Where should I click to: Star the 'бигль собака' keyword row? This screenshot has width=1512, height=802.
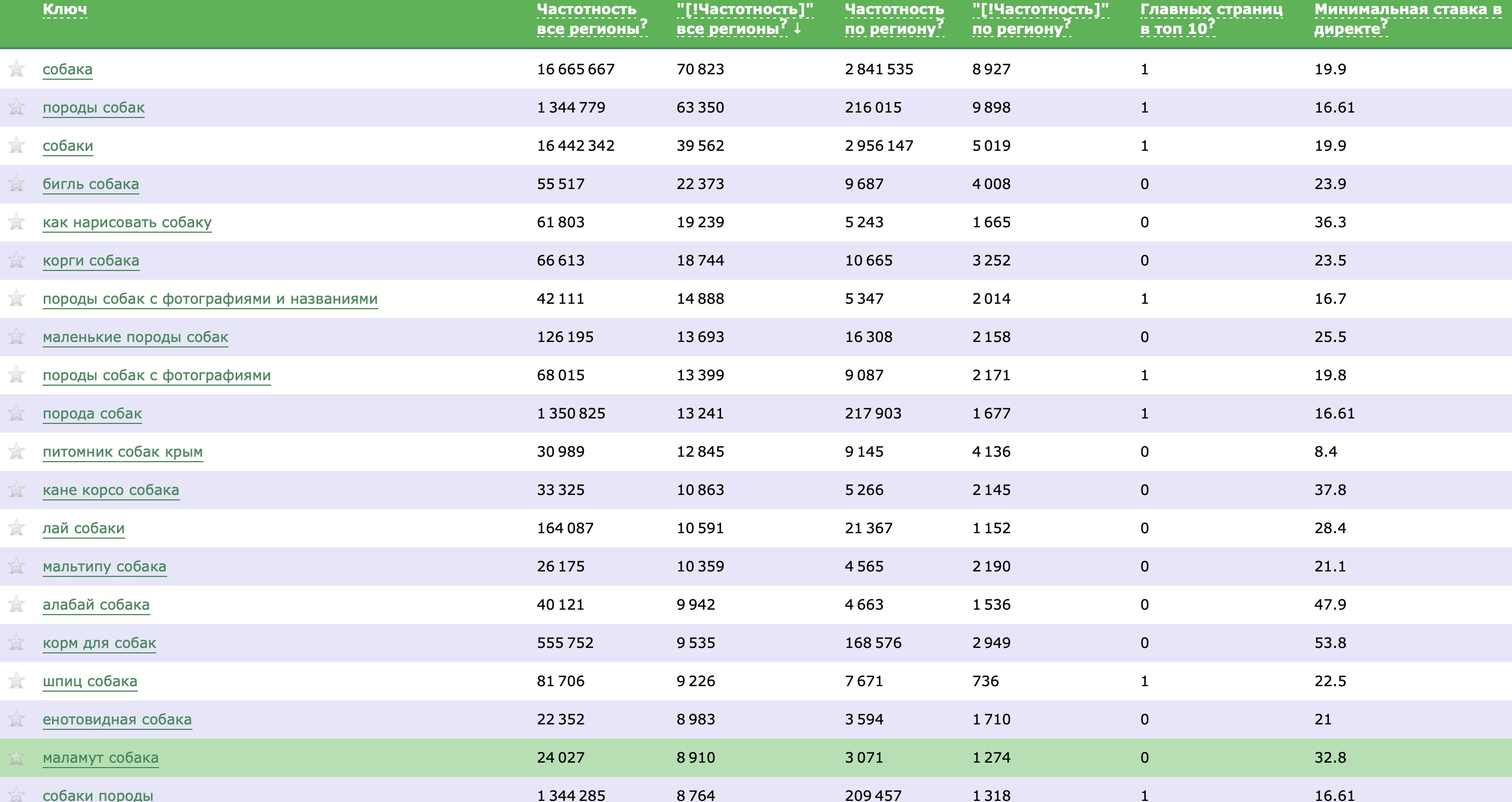(x=16, y=184)
